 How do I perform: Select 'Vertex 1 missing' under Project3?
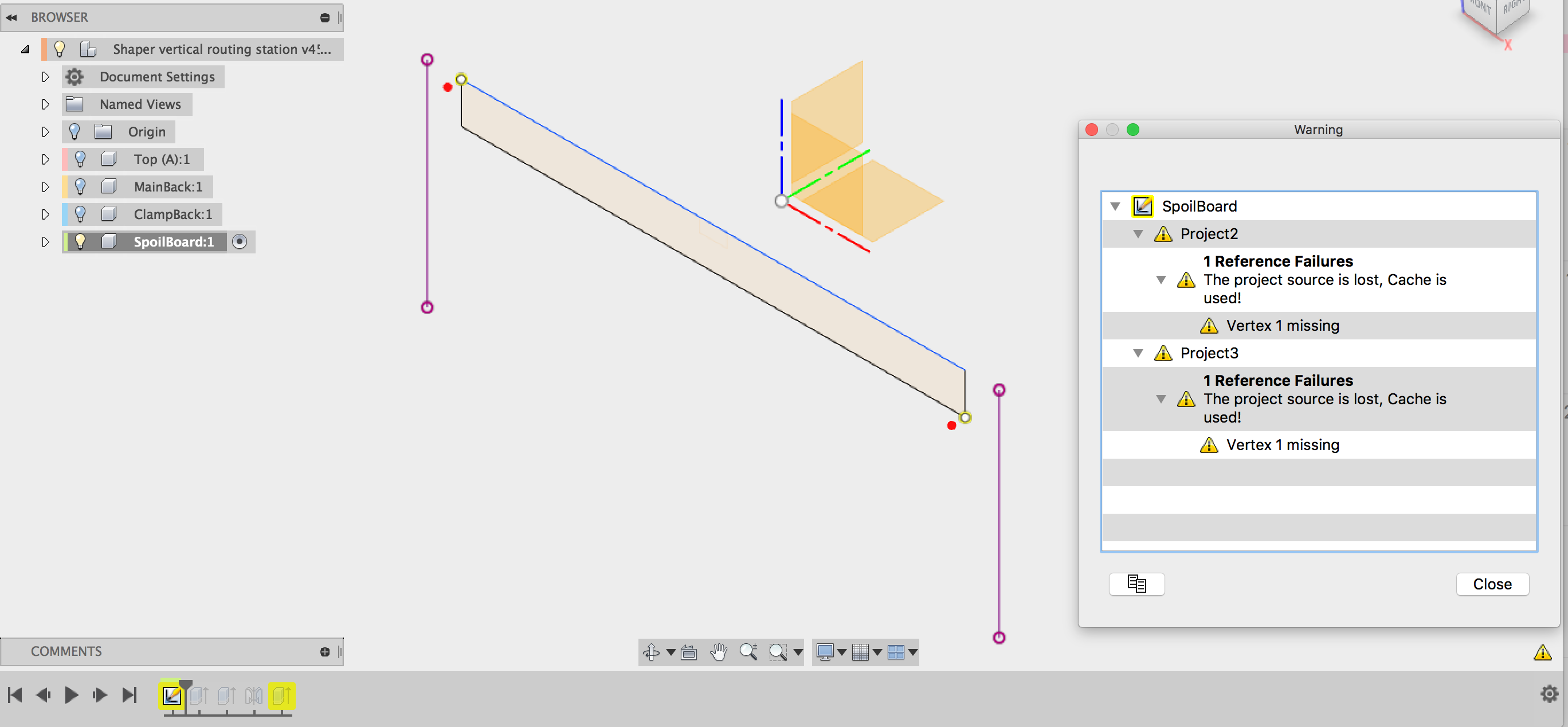1282,444
